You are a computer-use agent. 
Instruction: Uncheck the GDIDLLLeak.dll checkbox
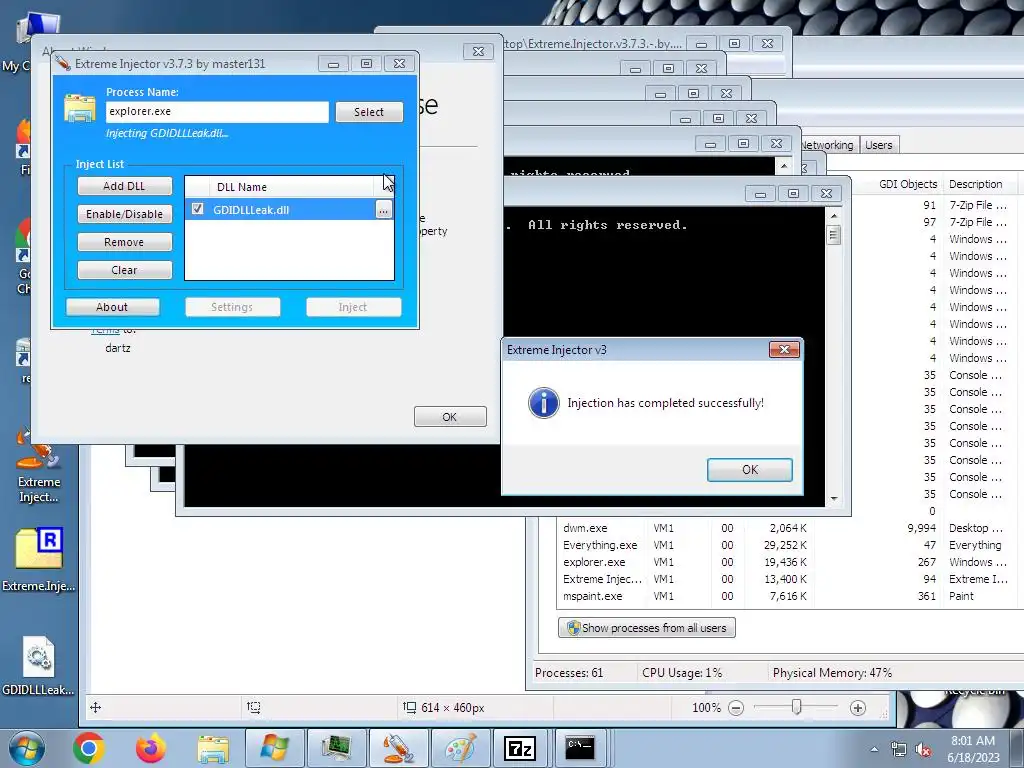coord(198,209)
